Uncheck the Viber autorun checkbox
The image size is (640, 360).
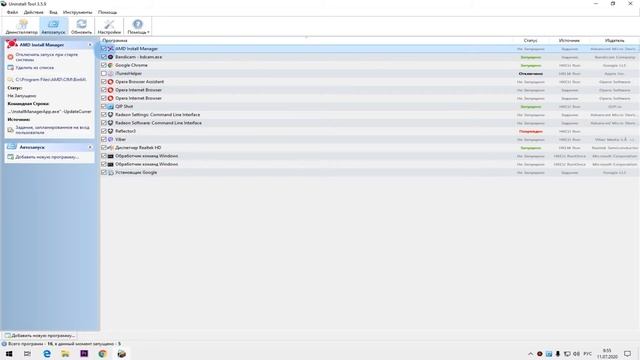coord(104,139)
